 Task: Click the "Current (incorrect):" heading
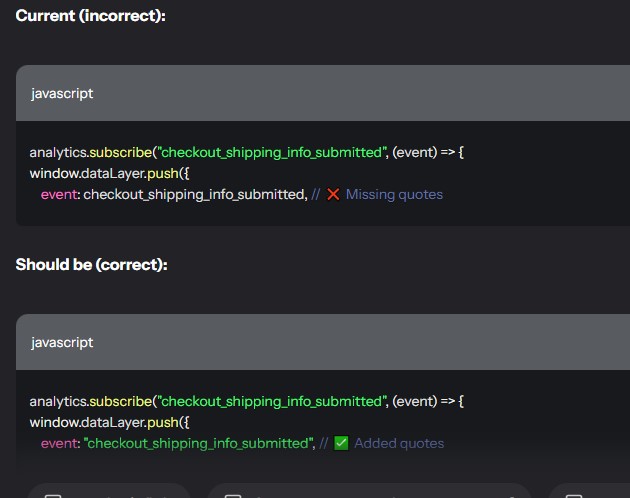point(90,15)
